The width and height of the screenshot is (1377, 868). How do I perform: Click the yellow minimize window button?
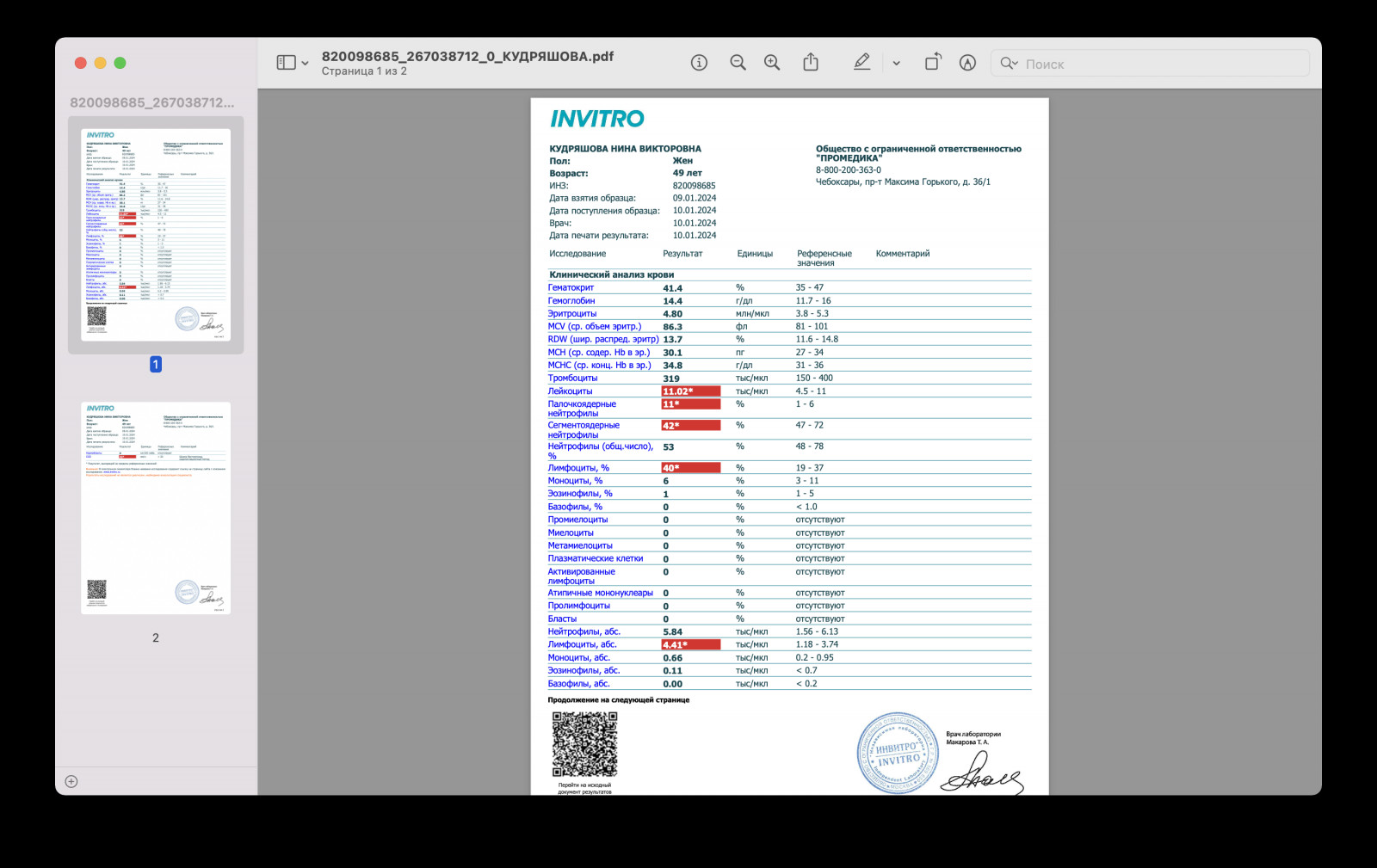click(x=100, y=63)
